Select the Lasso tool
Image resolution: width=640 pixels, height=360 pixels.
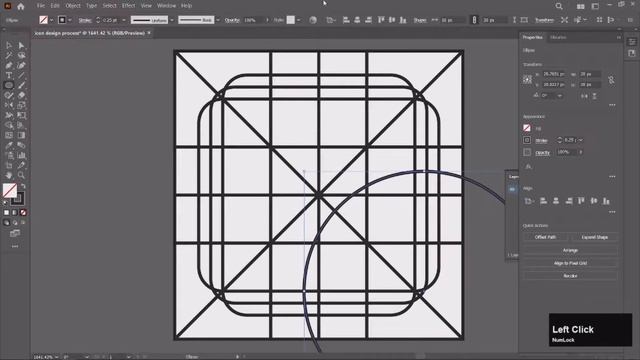tap(21, 55)
